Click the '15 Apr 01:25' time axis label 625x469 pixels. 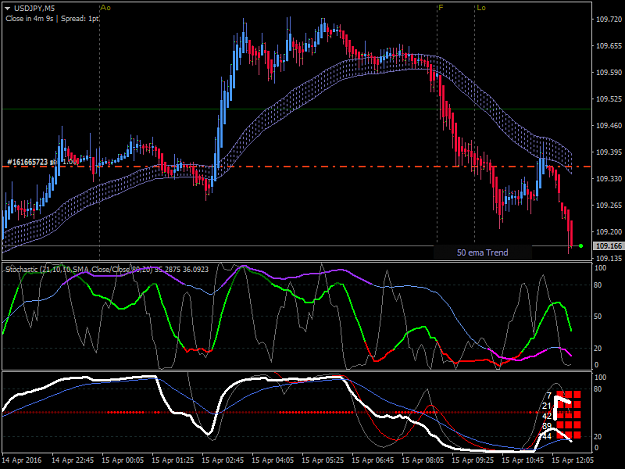(173, 460)
